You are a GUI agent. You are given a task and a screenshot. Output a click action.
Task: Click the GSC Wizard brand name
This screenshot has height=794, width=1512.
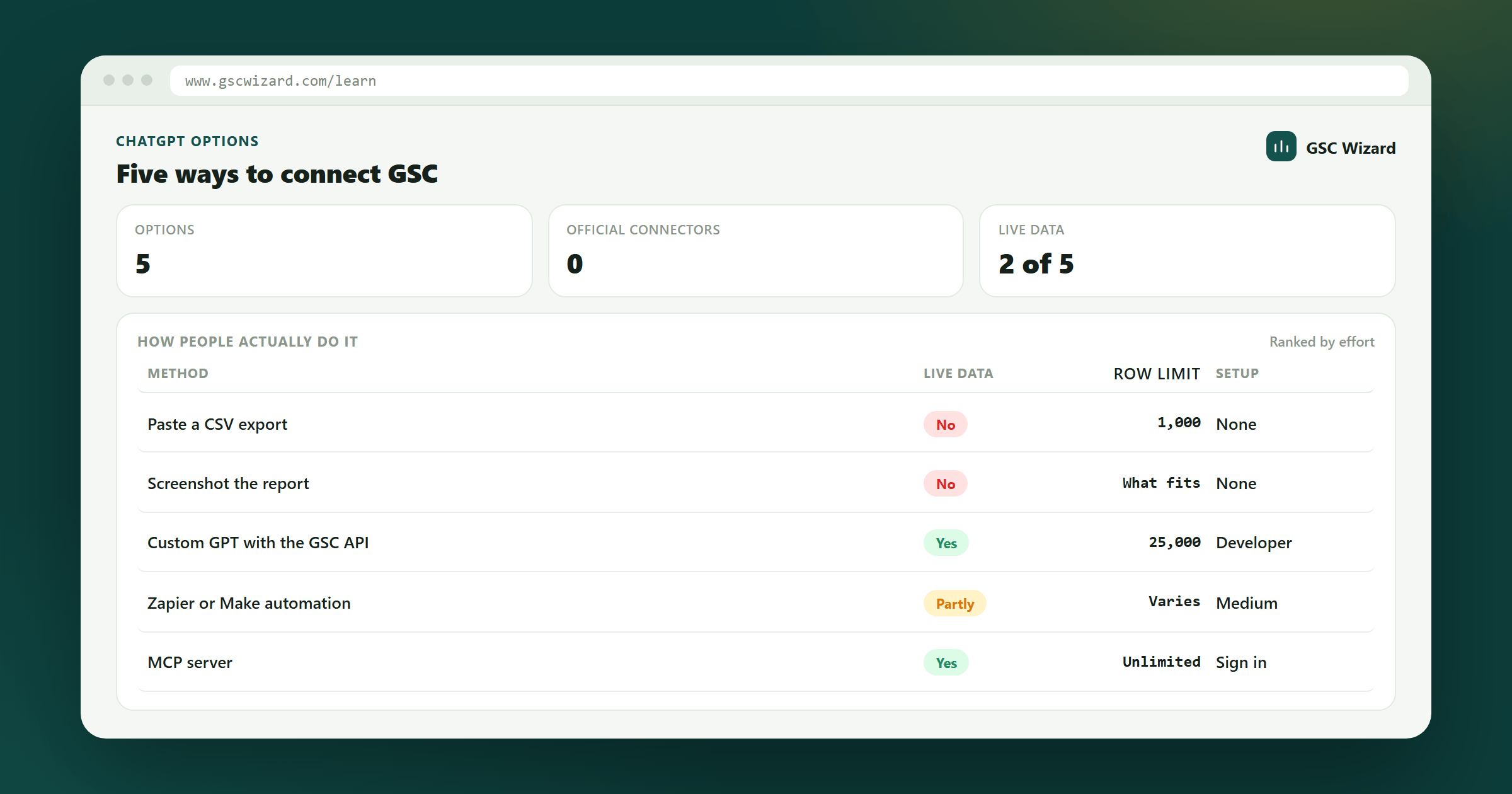1351,148
